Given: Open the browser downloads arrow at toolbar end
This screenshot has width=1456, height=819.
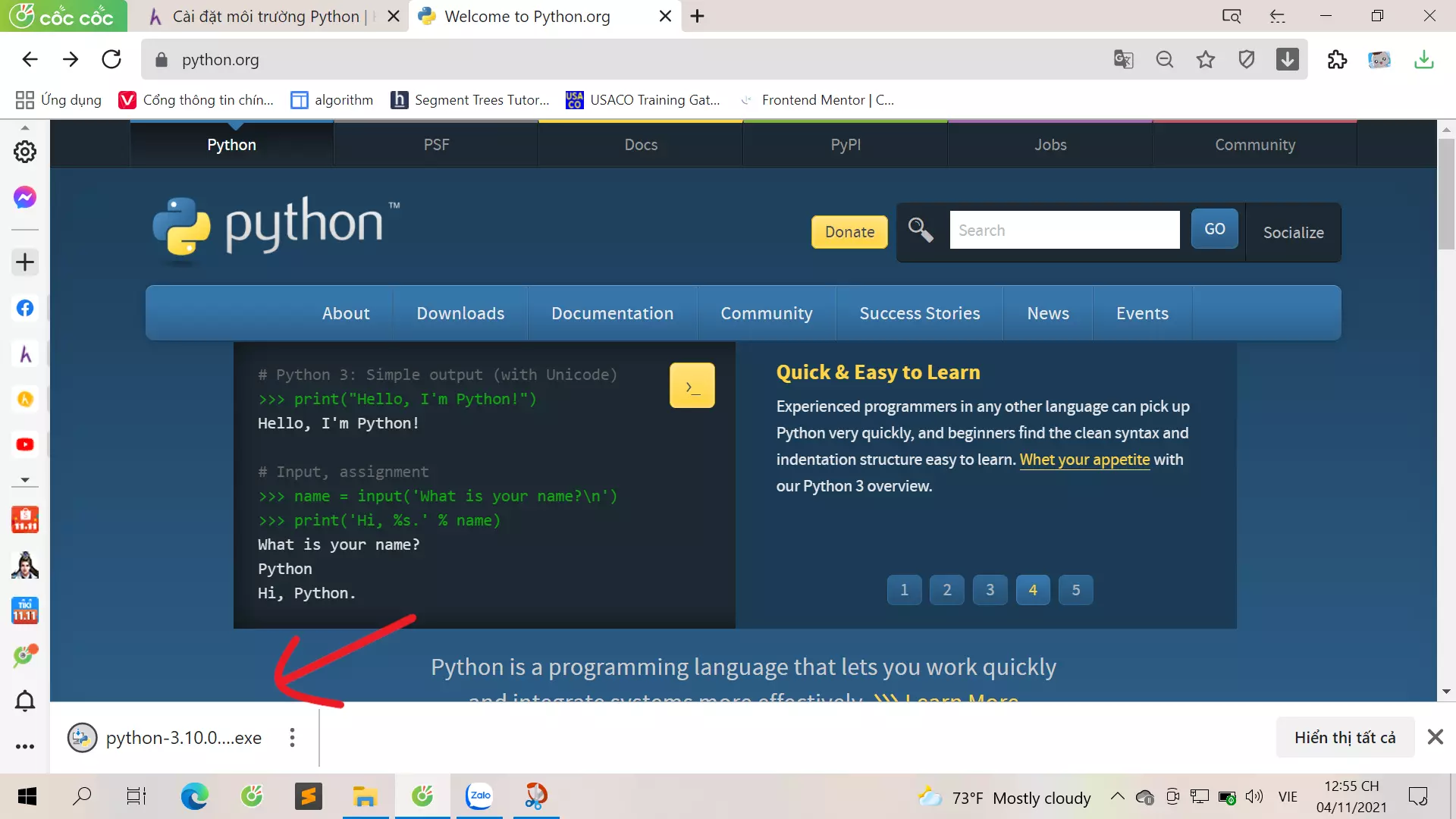Looking at the screenshot, I should coord(1424,59).
